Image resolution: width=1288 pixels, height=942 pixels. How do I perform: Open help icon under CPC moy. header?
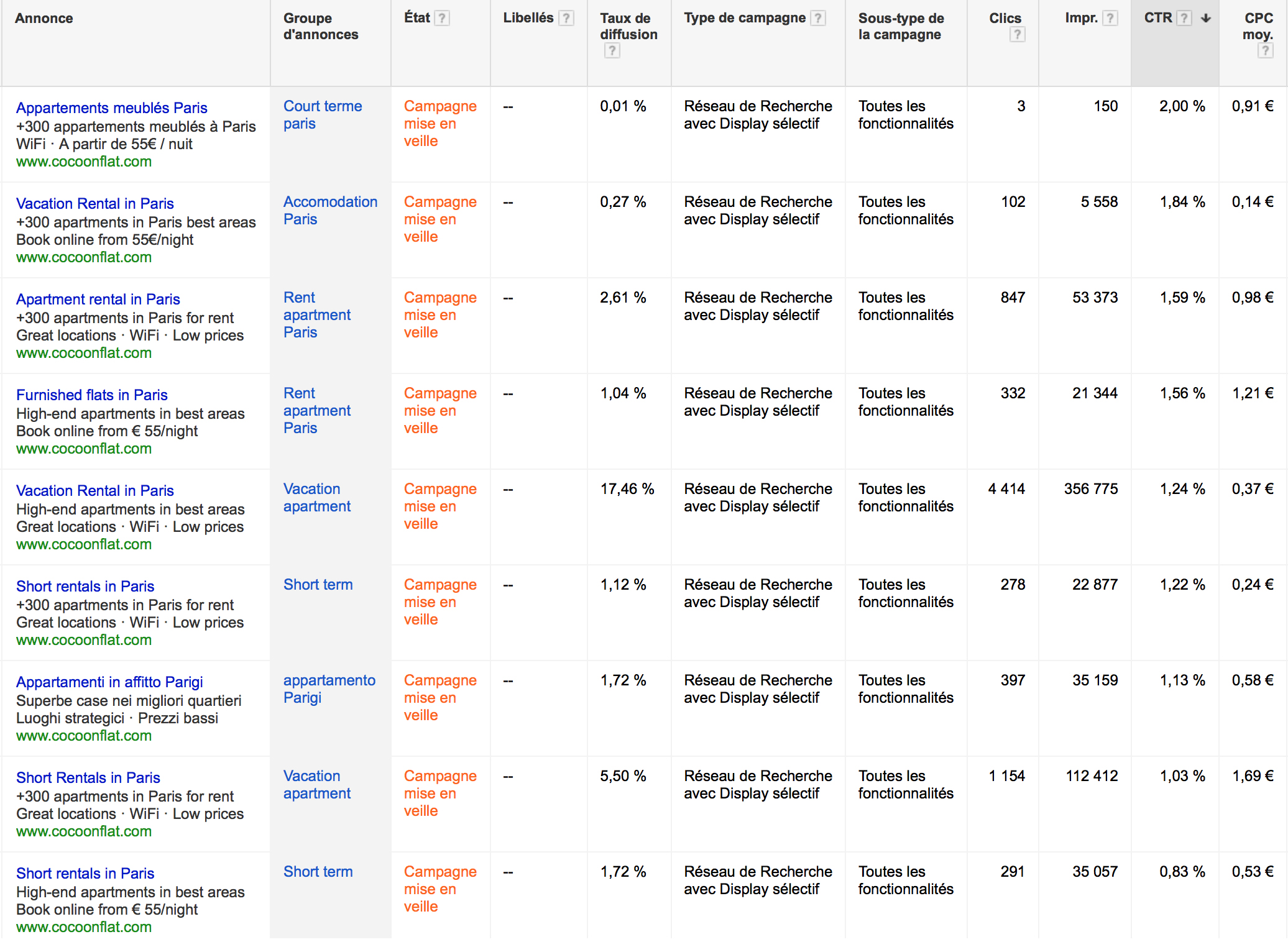pyautogui.click(x=1265, y=50)
